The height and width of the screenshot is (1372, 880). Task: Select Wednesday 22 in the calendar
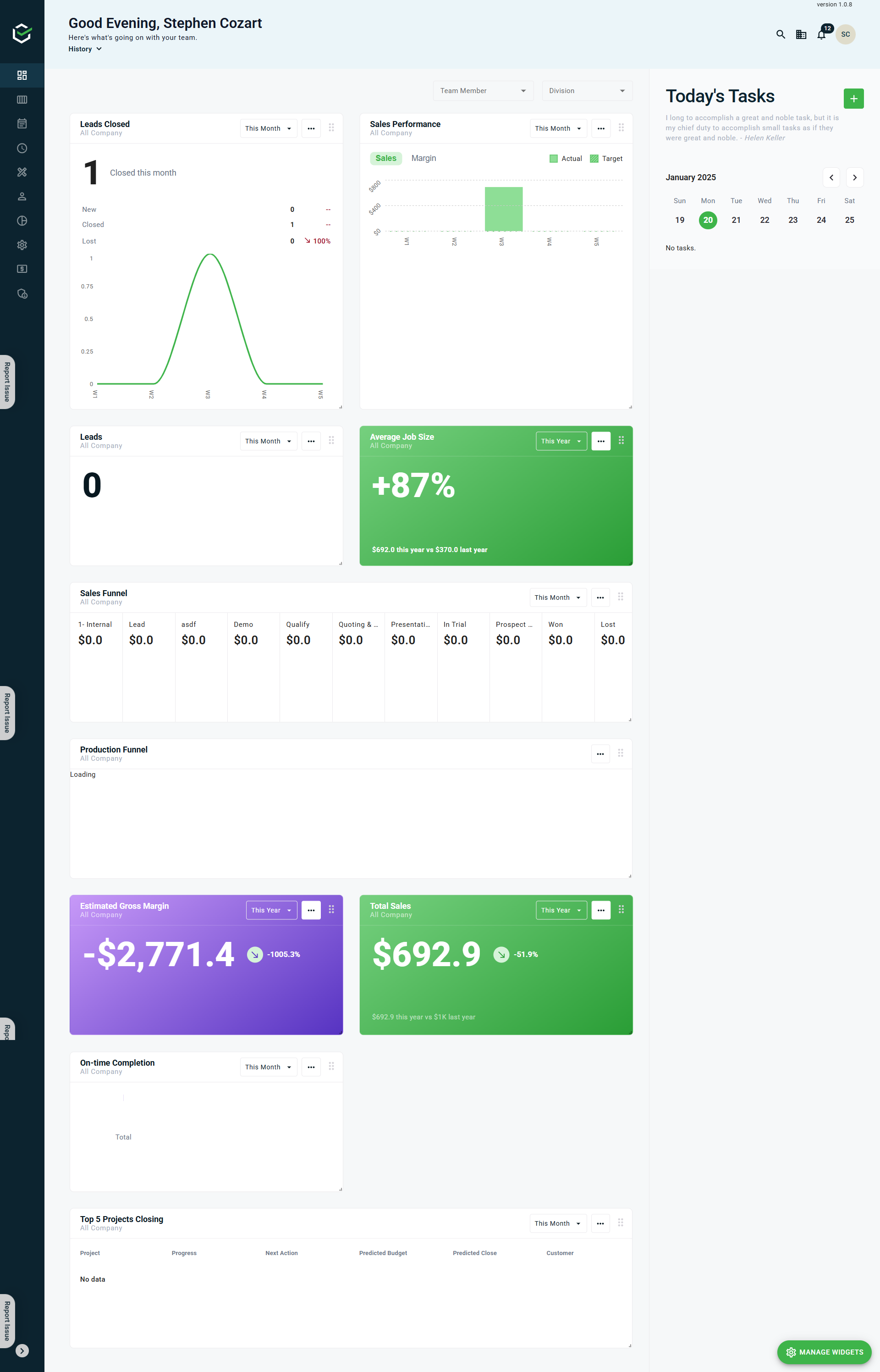(x=764, y=220)
